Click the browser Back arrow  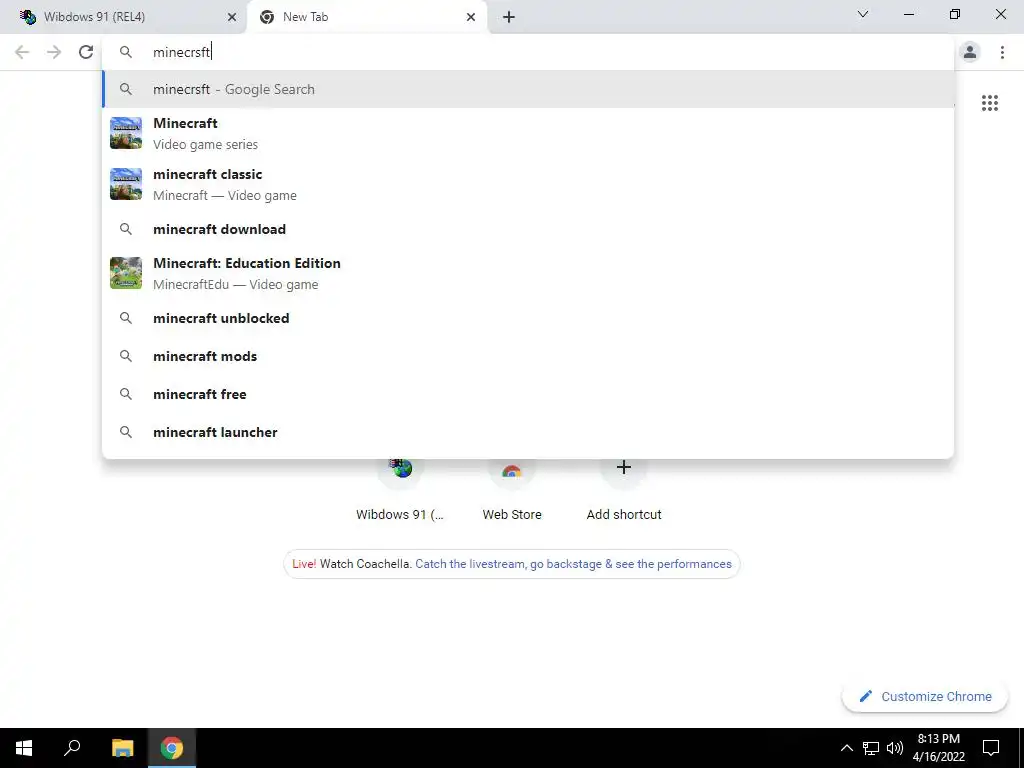click(22, 52)
